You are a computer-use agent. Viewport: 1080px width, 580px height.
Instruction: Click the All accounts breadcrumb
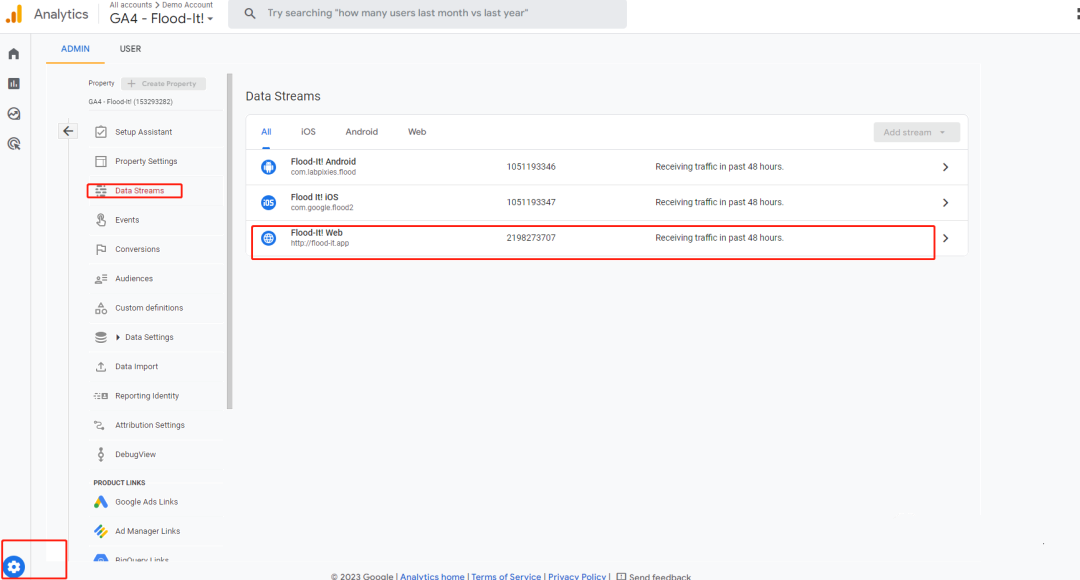131,5
